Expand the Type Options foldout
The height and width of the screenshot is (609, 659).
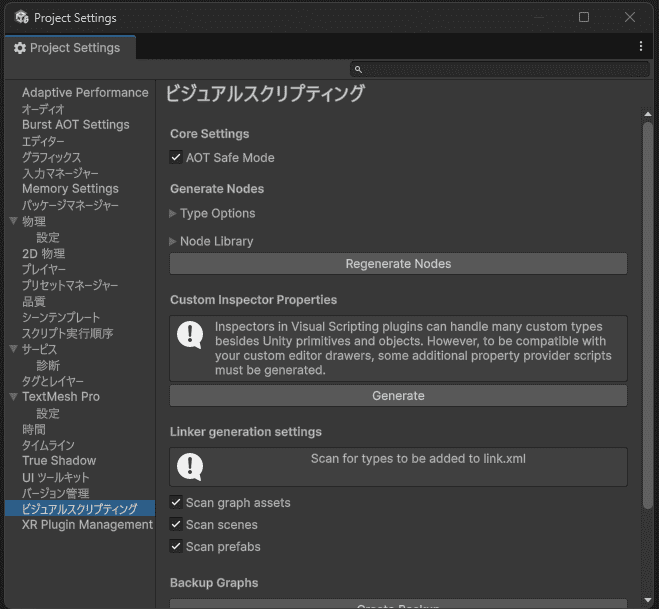(x=173, y=214)
